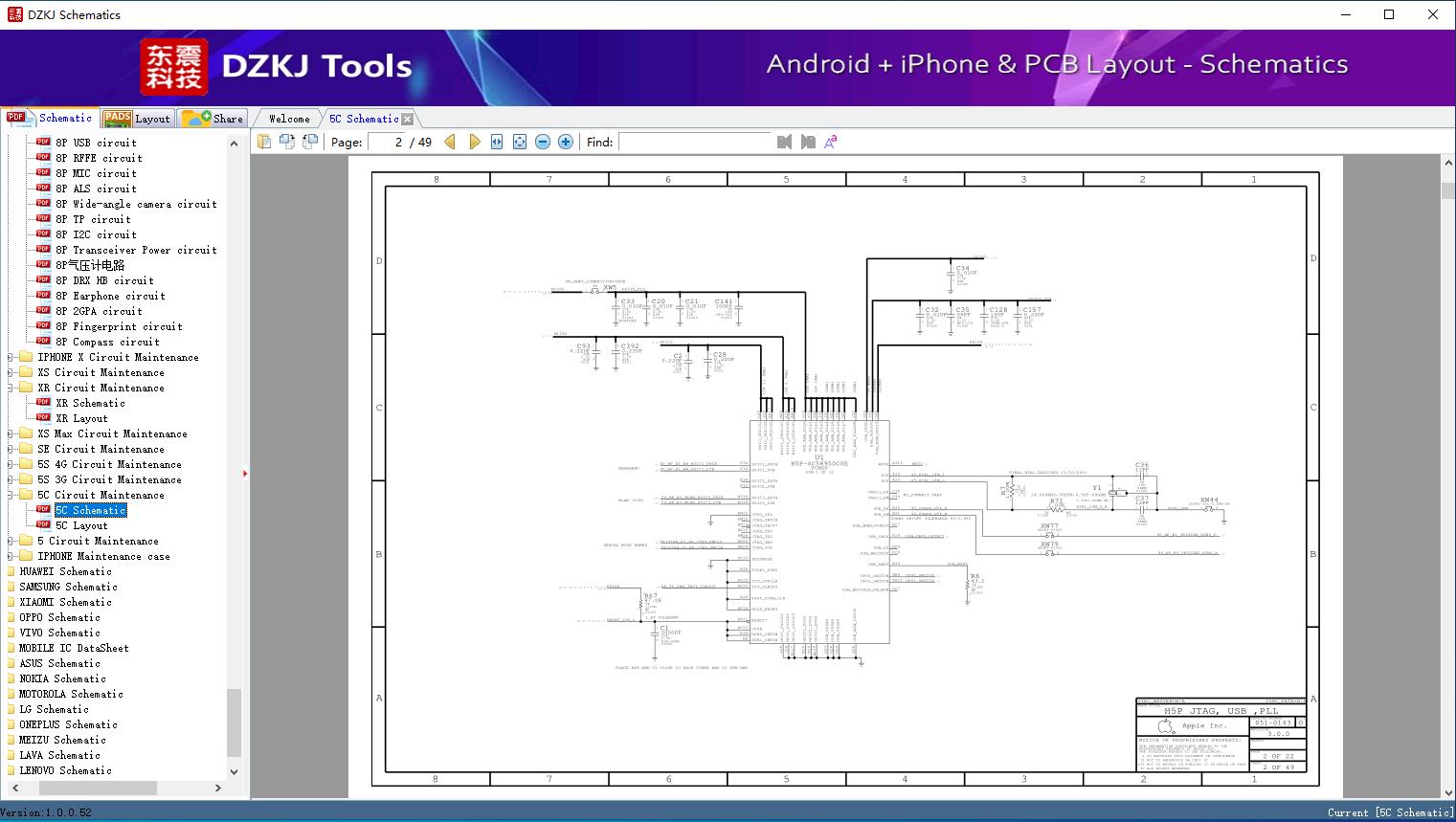The height and width of the screenshot is (822, 1456).
Task: Click the red side panel collapse arrow
Action: pos(245,473)
